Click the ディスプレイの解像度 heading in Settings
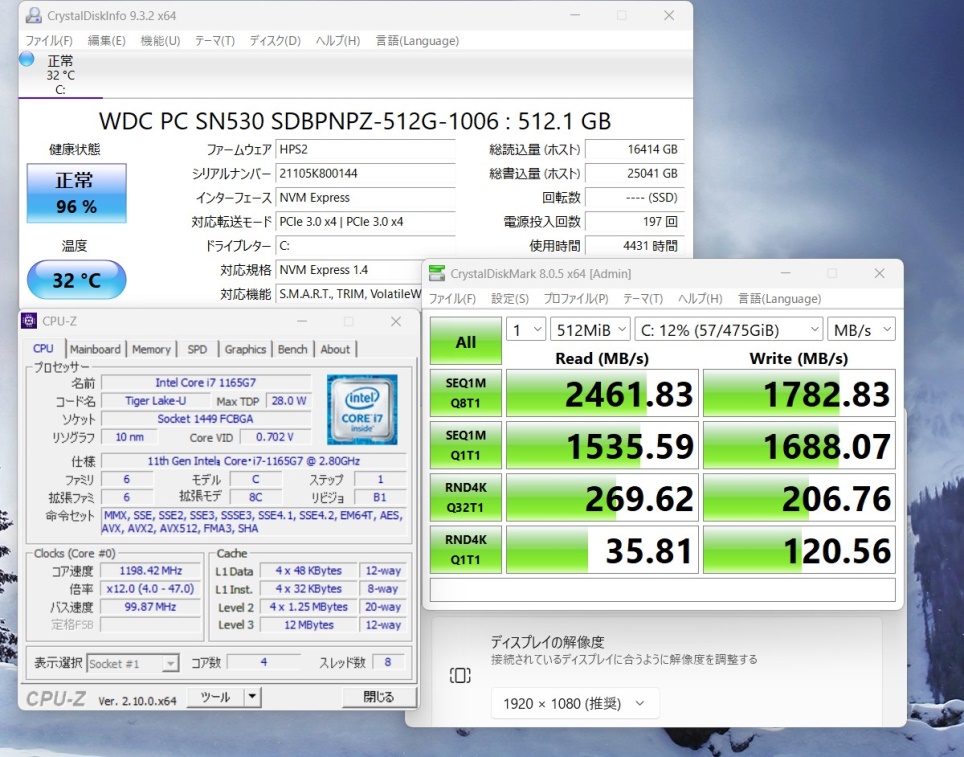This screenshot has height=757, width=964. point(547,642)
